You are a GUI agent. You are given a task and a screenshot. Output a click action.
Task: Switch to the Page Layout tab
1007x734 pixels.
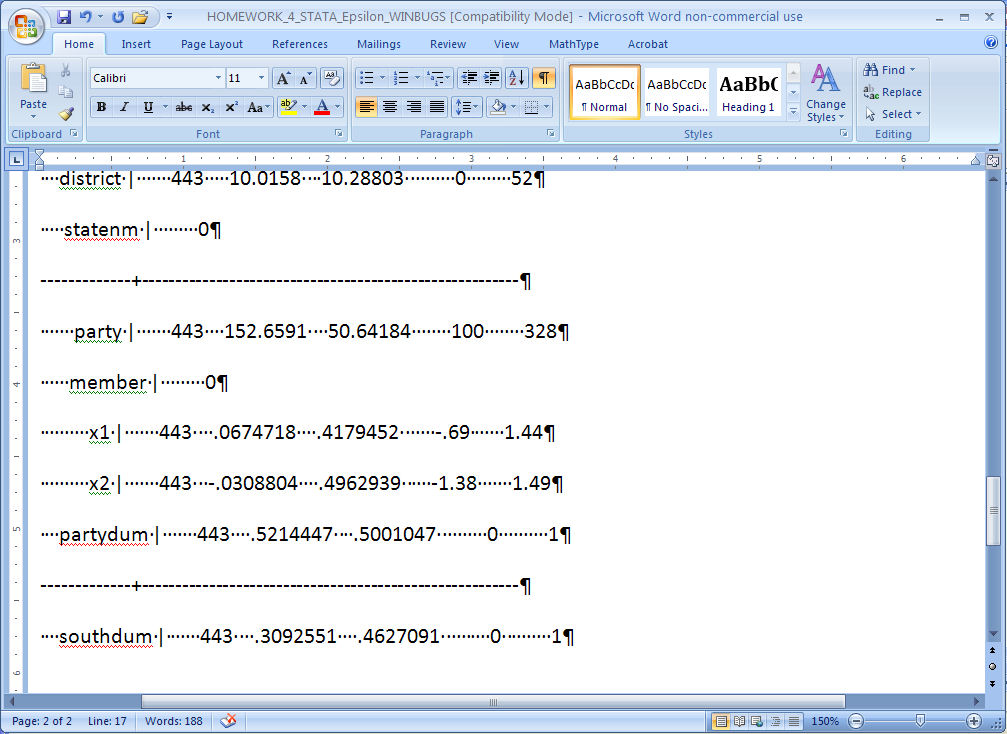211,44
